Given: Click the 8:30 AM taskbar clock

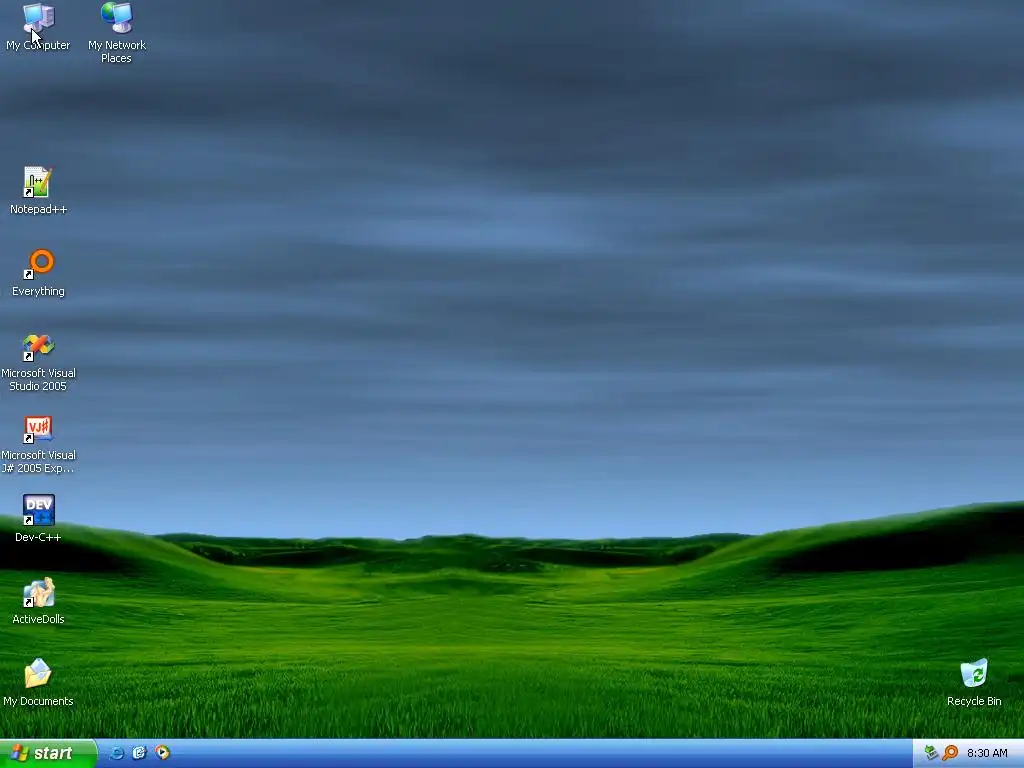Looking at the screenshot, I should [x=987, y=753].
